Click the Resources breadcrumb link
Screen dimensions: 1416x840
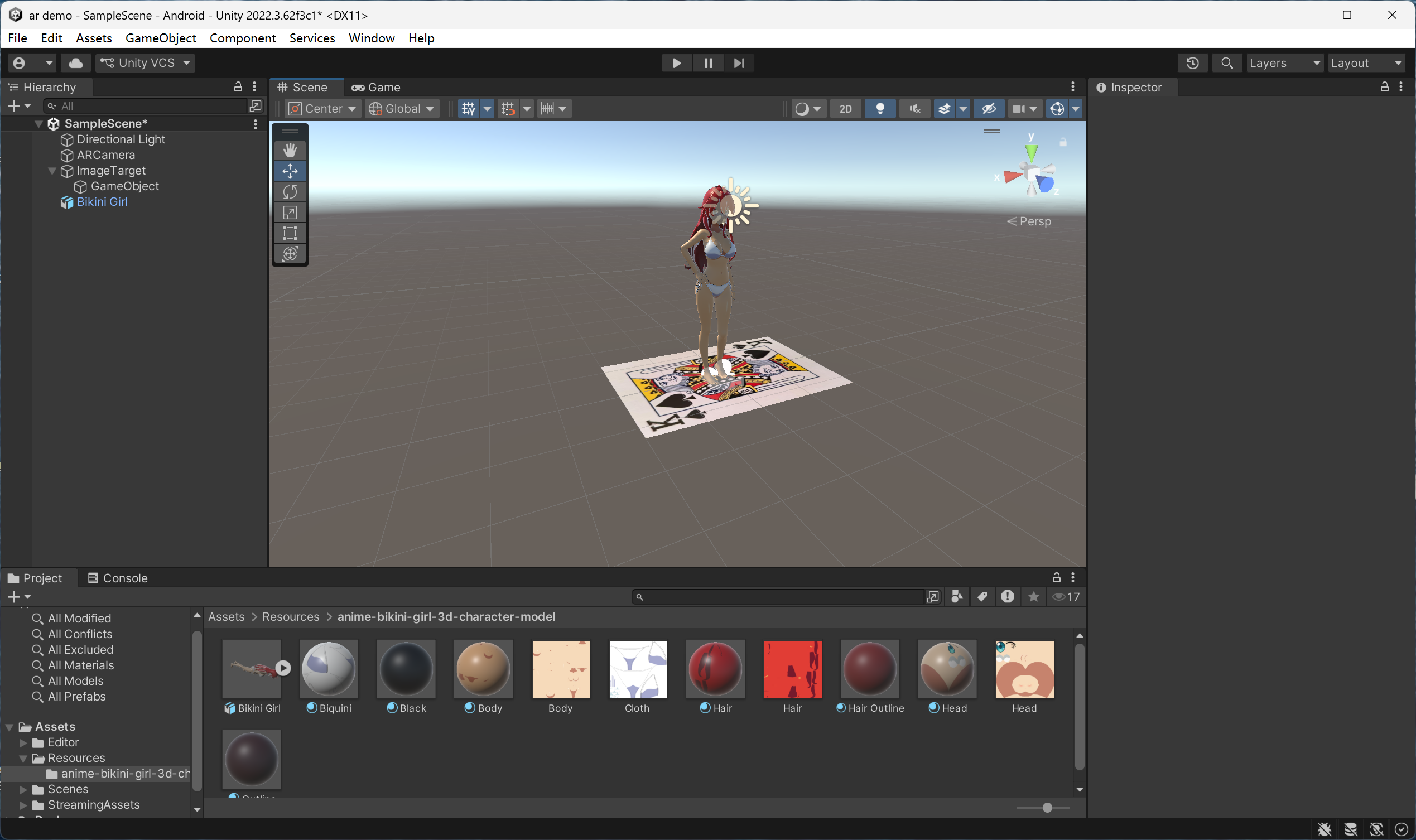tap(291, 616)
